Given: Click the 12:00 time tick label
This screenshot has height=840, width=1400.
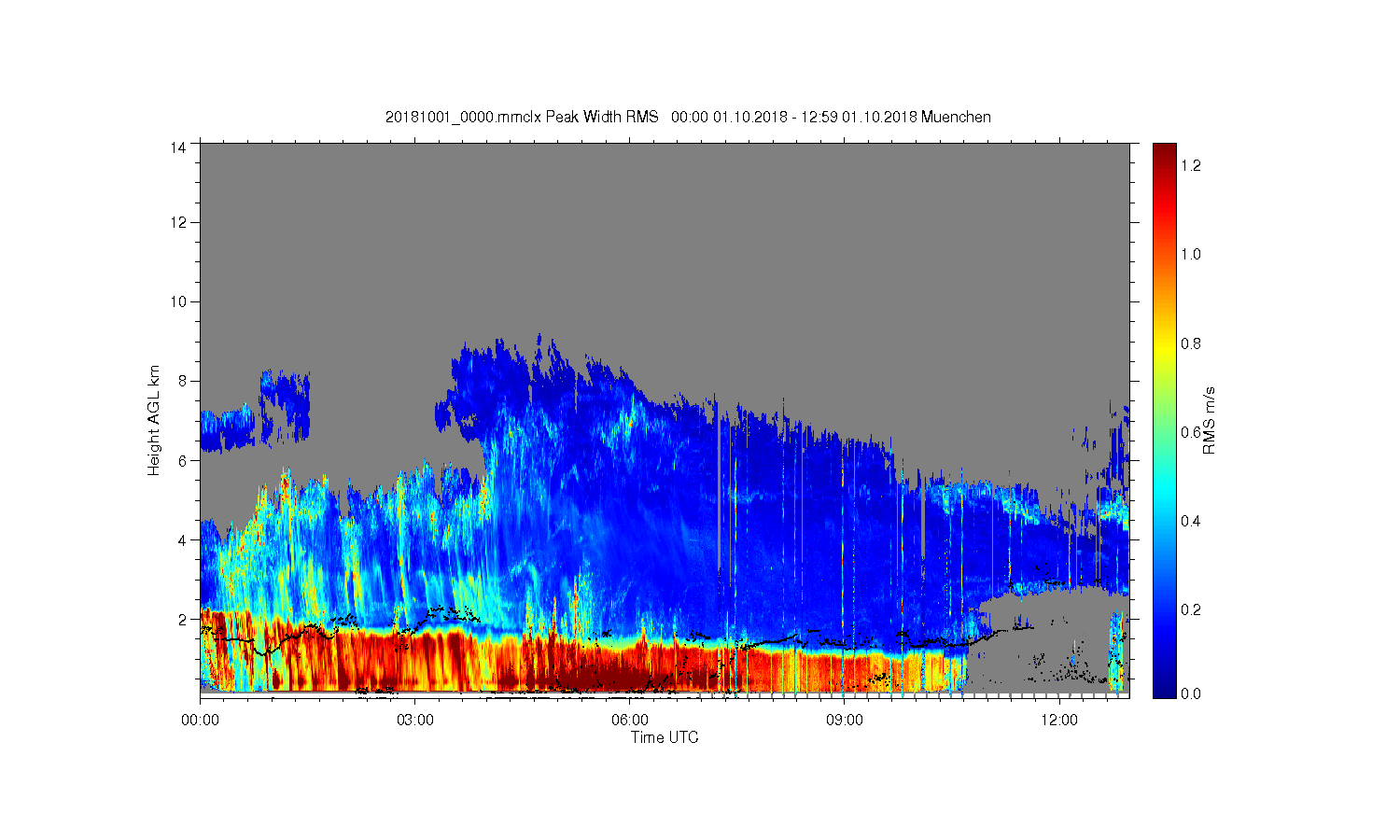Looking at the screenshot, I should click(x=1059, y=721).
